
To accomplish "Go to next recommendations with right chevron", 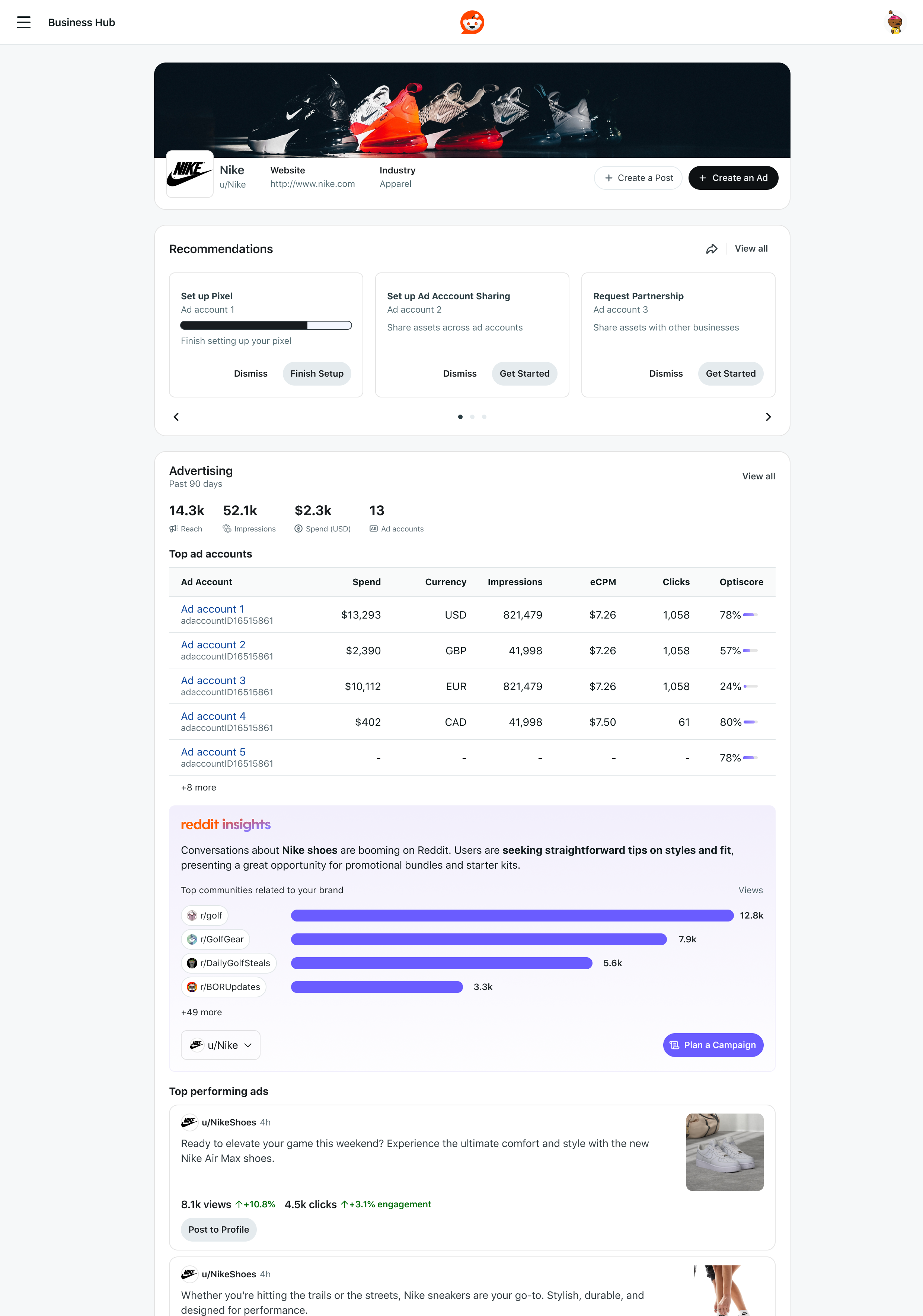I will click(x=768, y=417).
